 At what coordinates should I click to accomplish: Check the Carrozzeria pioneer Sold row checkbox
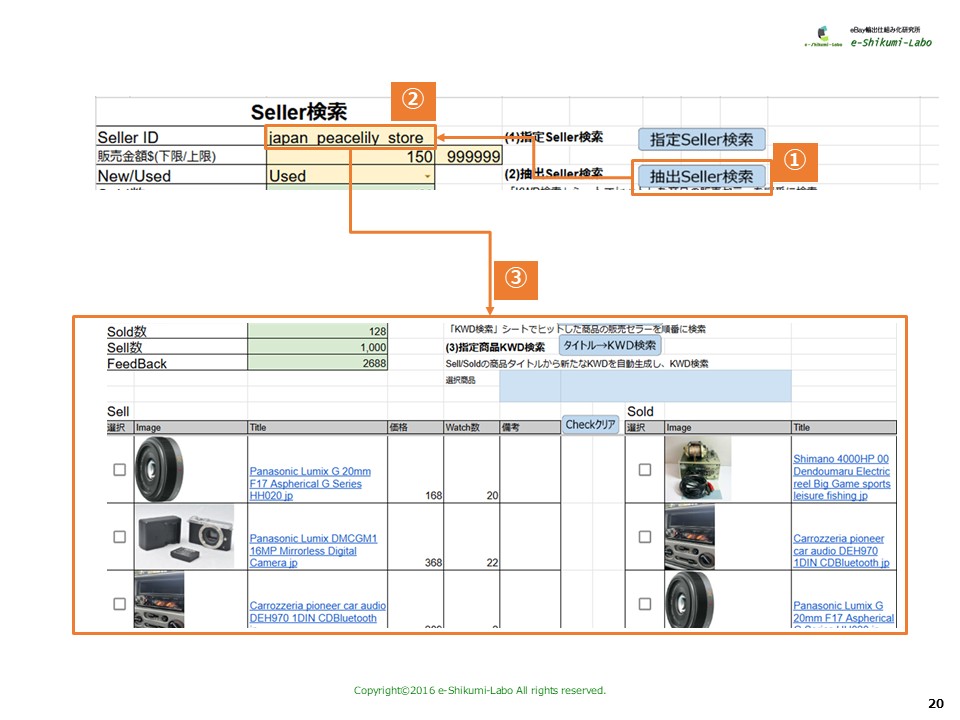pos(645,536)
